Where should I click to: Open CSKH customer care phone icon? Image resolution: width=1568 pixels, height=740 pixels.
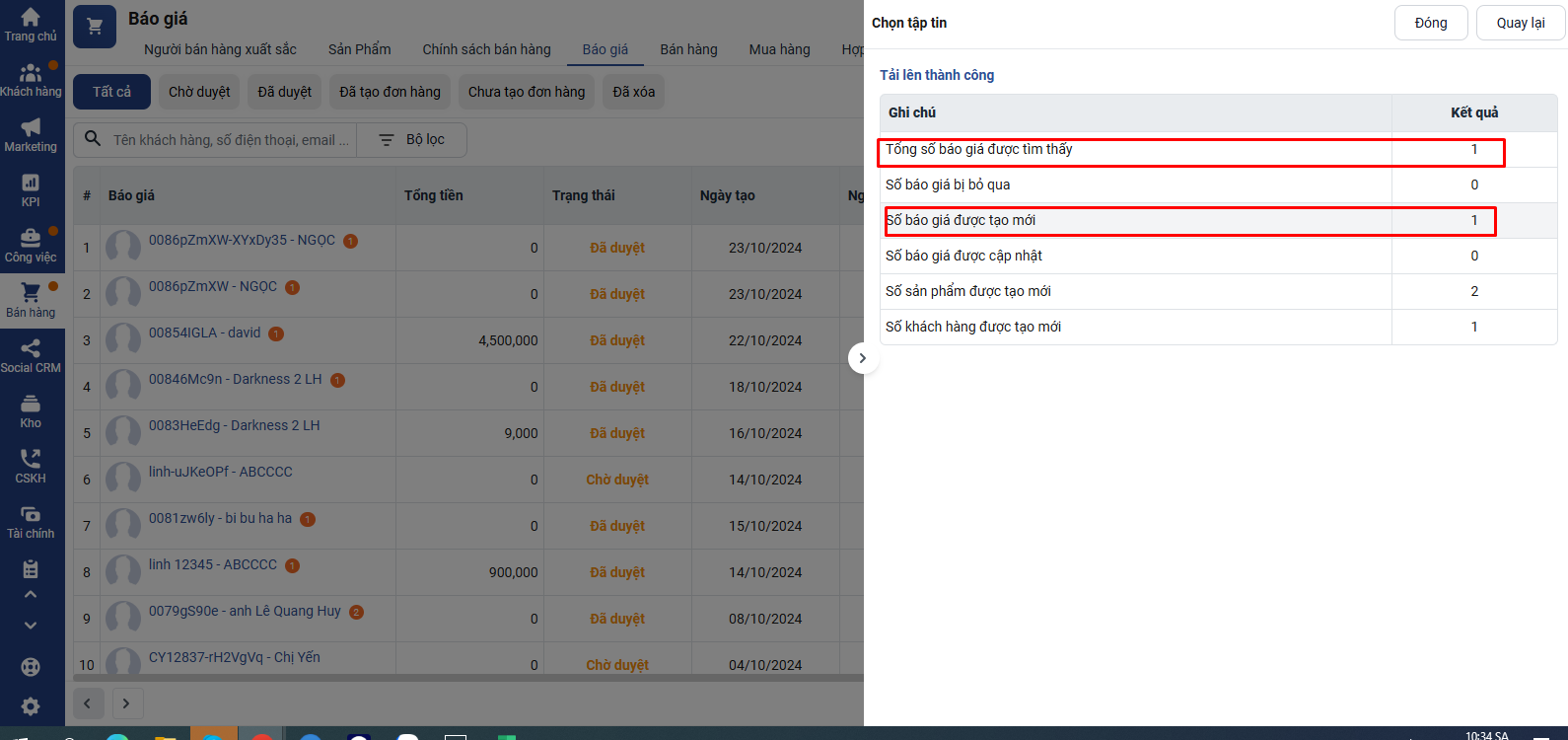tap(31, 466)
